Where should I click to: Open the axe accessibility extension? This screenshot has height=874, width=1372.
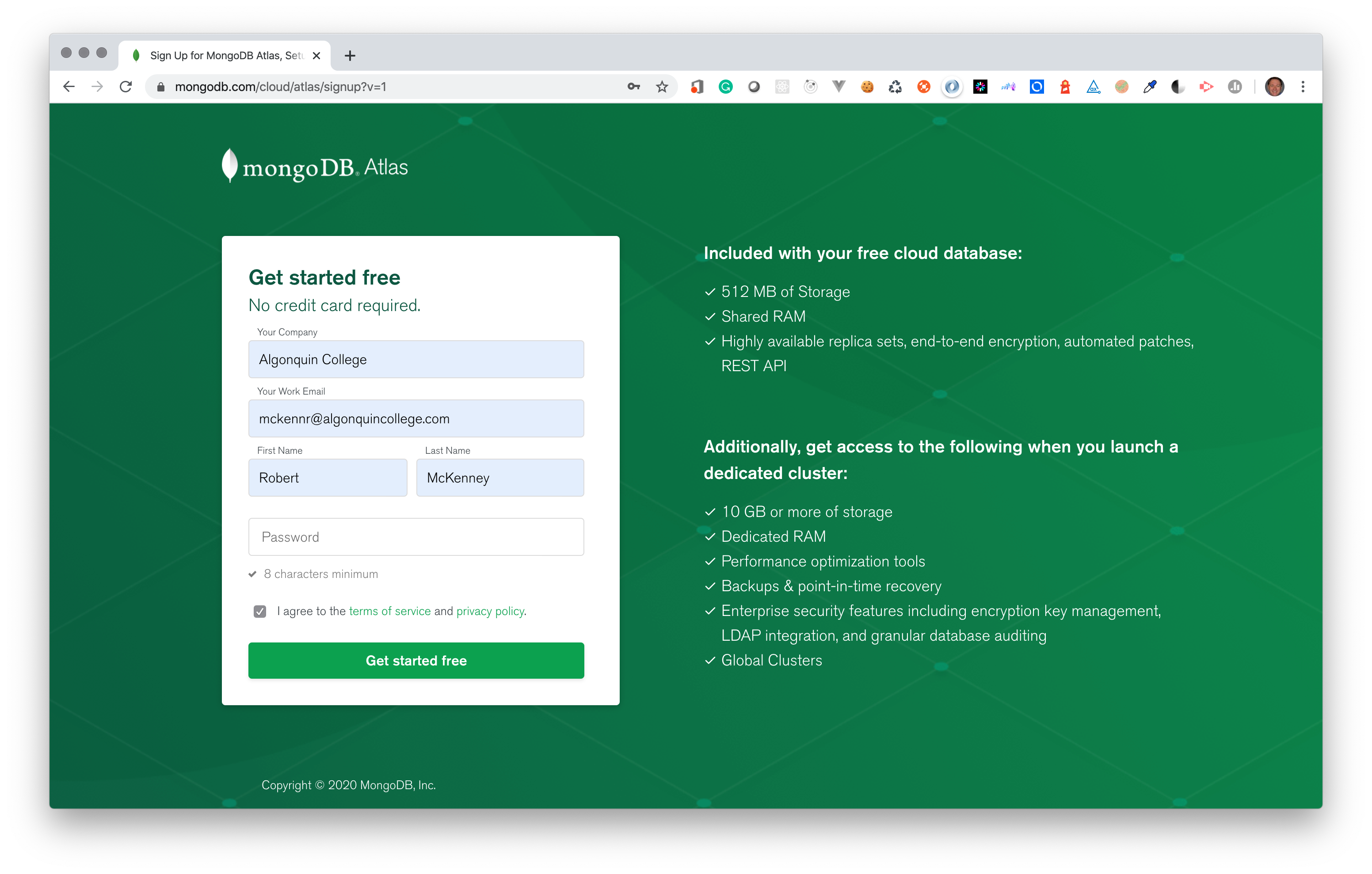[x=1094, y=87]
